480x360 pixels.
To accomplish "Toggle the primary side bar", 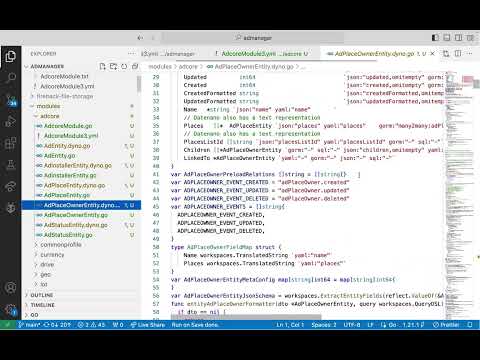I will click(x=435, y=38).
